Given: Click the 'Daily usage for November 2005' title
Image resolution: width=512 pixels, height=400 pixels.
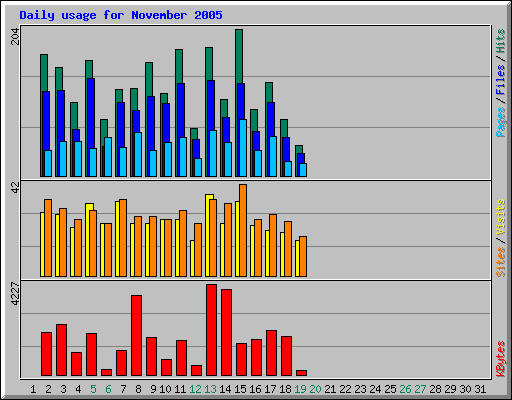Looking at the screenshot, I should [121, 15].
